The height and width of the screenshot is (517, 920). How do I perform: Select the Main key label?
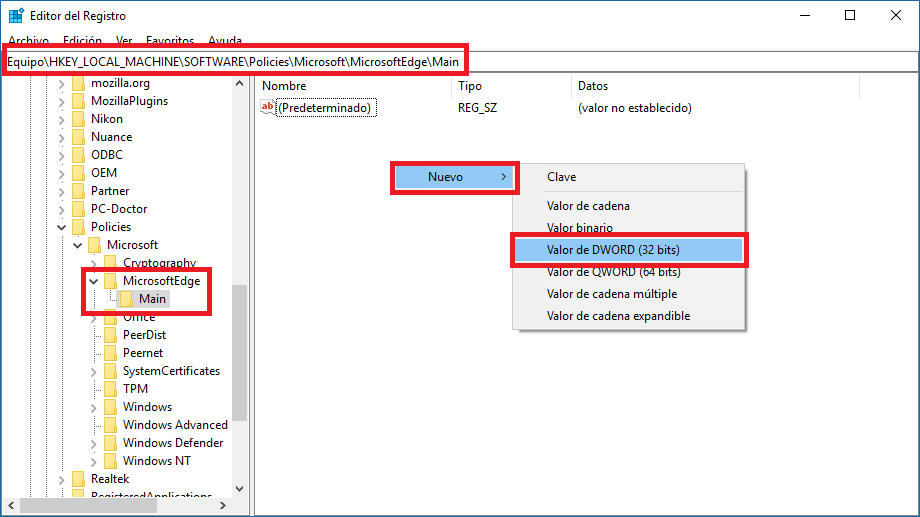coord(153,299)
